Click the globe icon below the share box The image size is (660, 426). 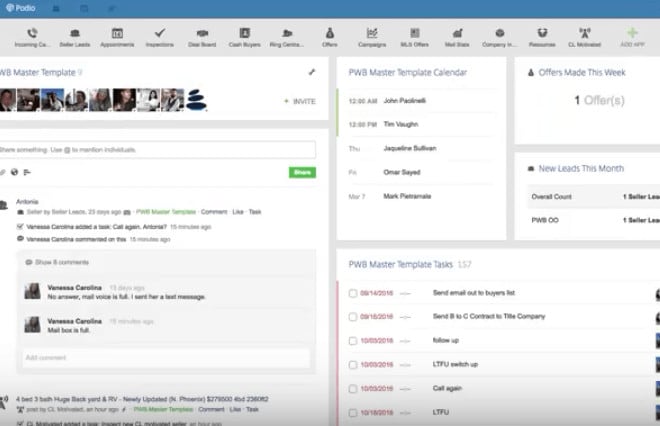(x=14, y=172)
